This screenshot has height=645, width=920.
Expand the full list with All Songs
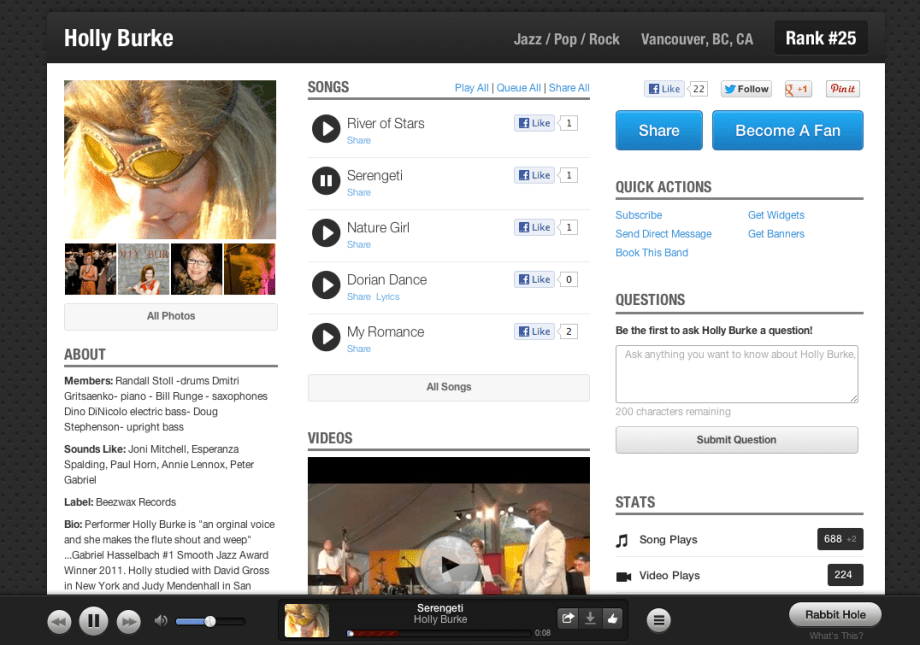point(448,387)
